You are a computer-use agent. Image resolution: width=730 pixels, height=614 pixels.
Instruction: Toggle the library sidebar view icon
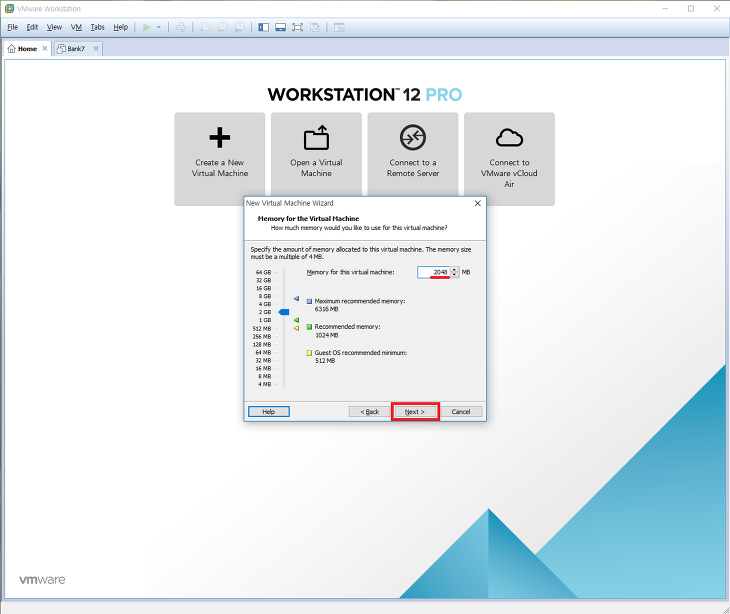tap(264, 27)
